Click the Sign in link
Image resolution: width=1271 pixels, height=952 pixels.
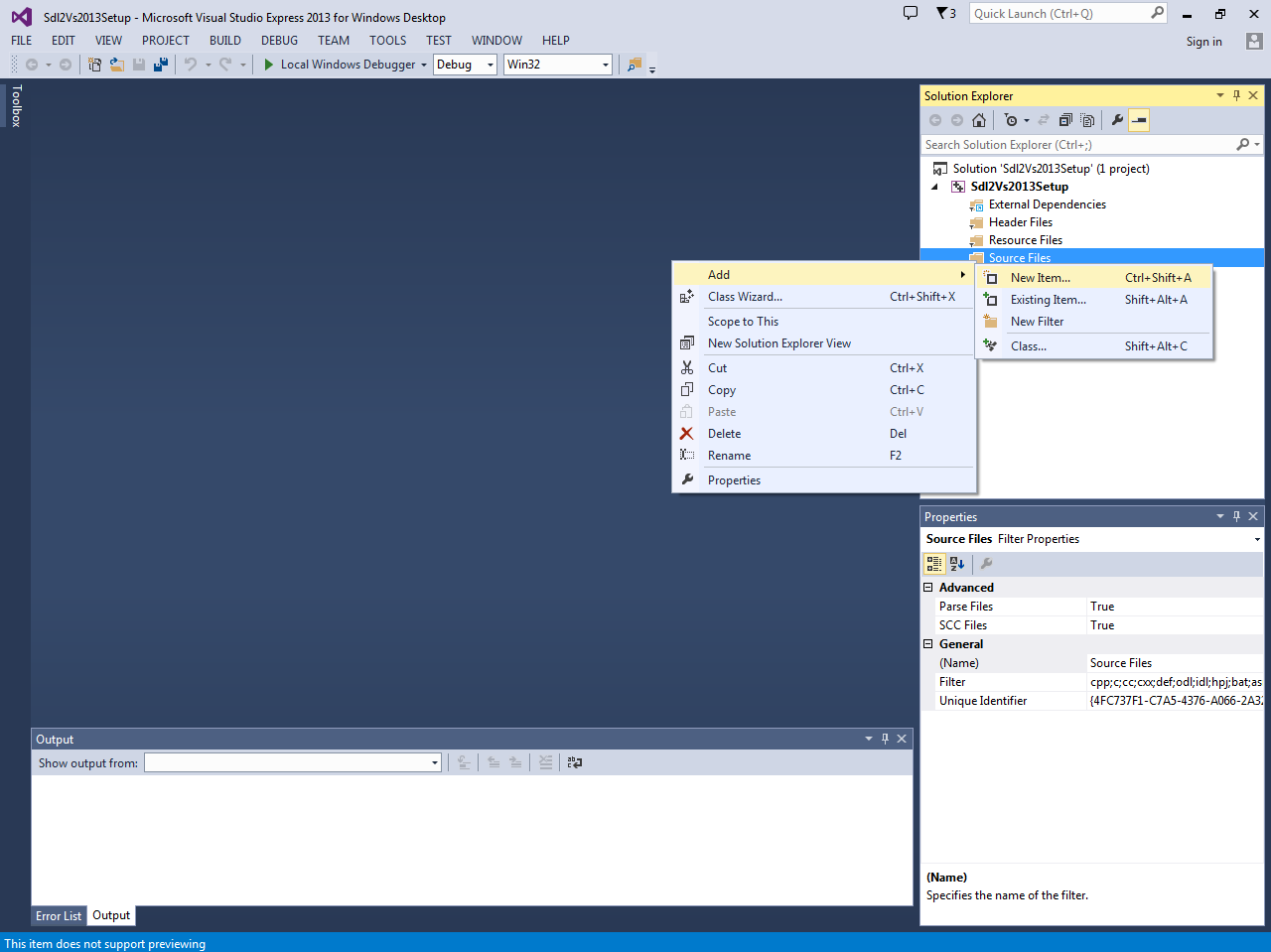click(1203, 41)
